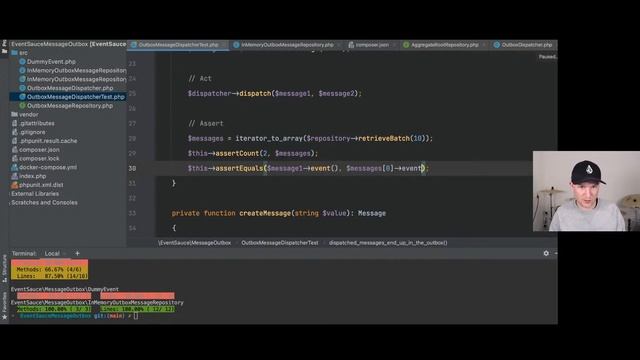Click the createMessage function name
640x360 pixels.
pos(264,213)
